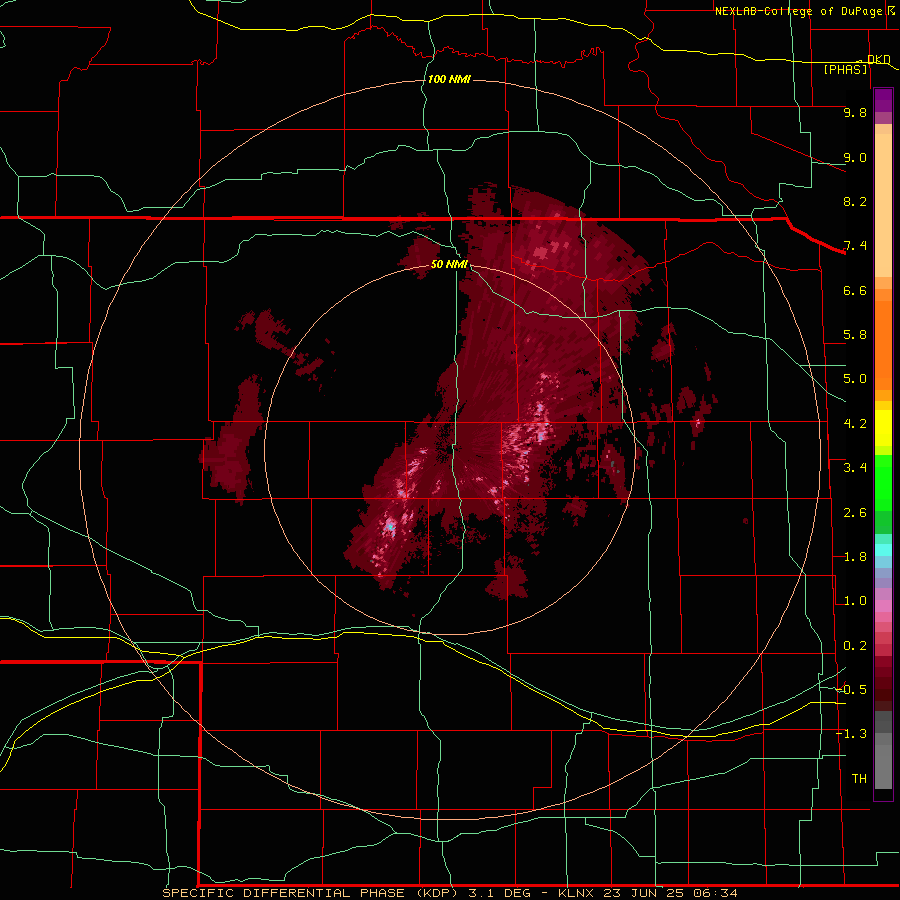Click the 8.2 value on the color scale
This screenshot has width=900, height=900.
[x=855, y=201]
